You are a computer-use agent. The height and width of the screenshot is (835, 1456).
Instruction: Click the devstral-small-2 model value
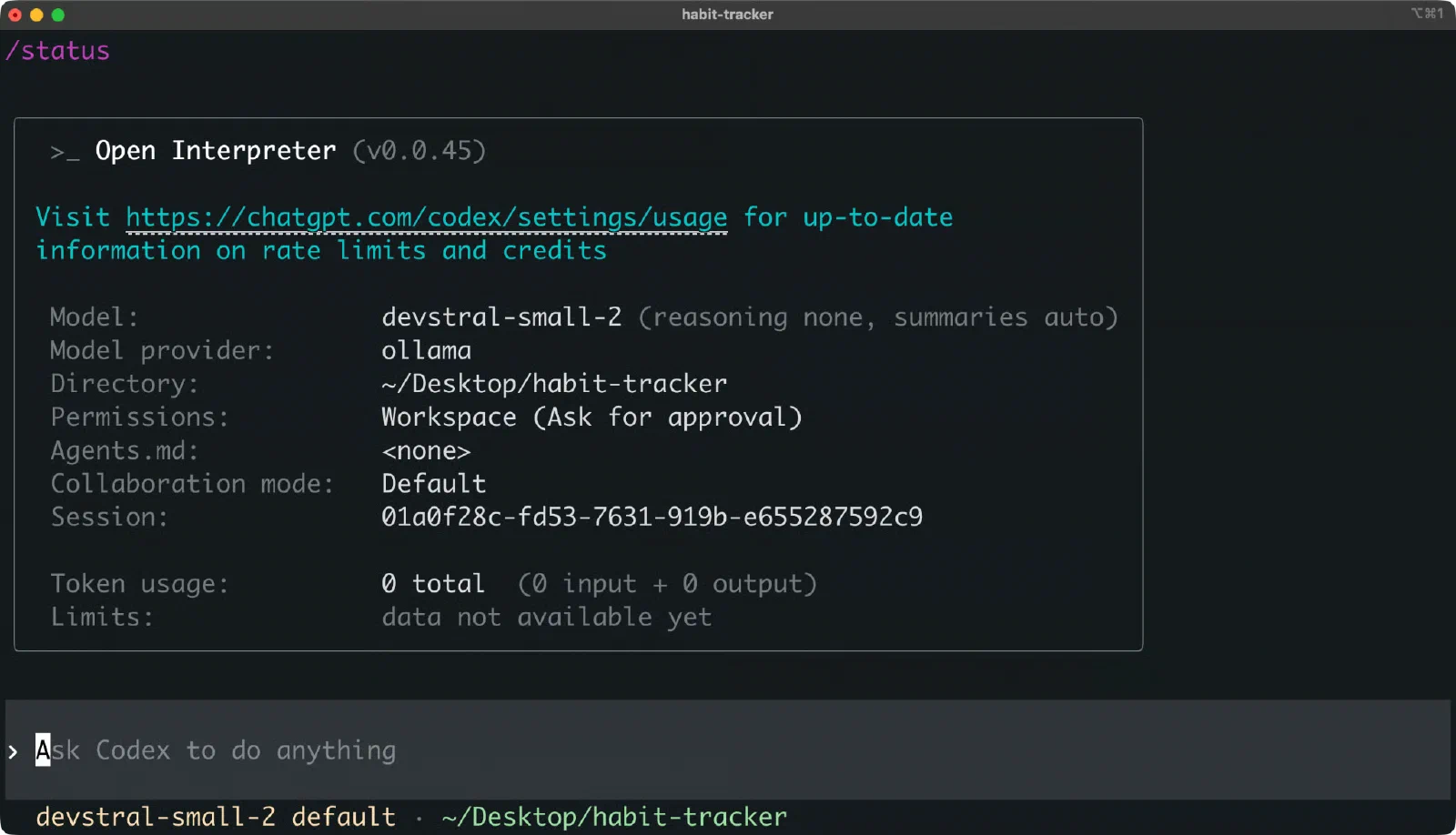click(501, 317)
